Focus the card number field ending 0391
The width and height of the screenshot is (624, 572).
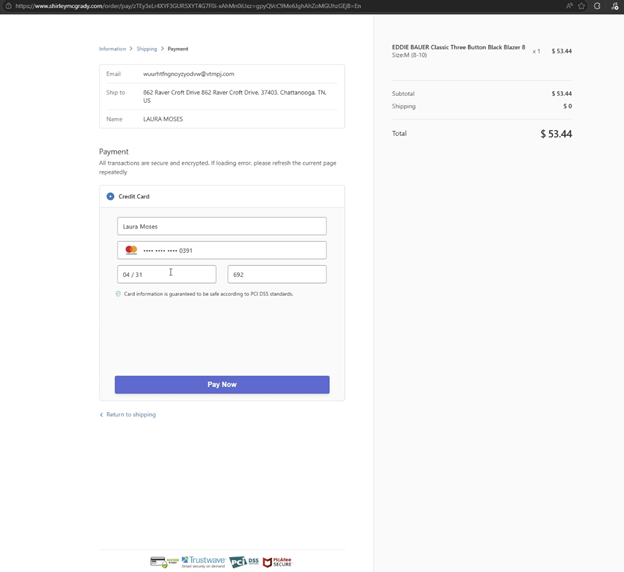coord(222,250)
